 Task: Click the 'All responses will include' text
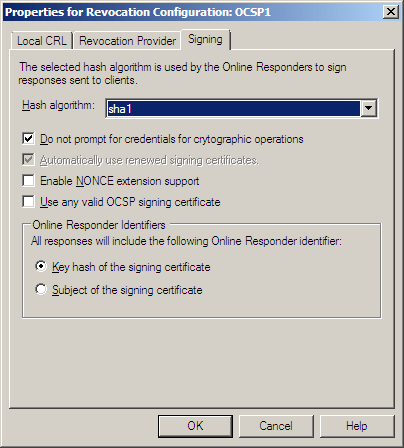[x=186, y=241]
